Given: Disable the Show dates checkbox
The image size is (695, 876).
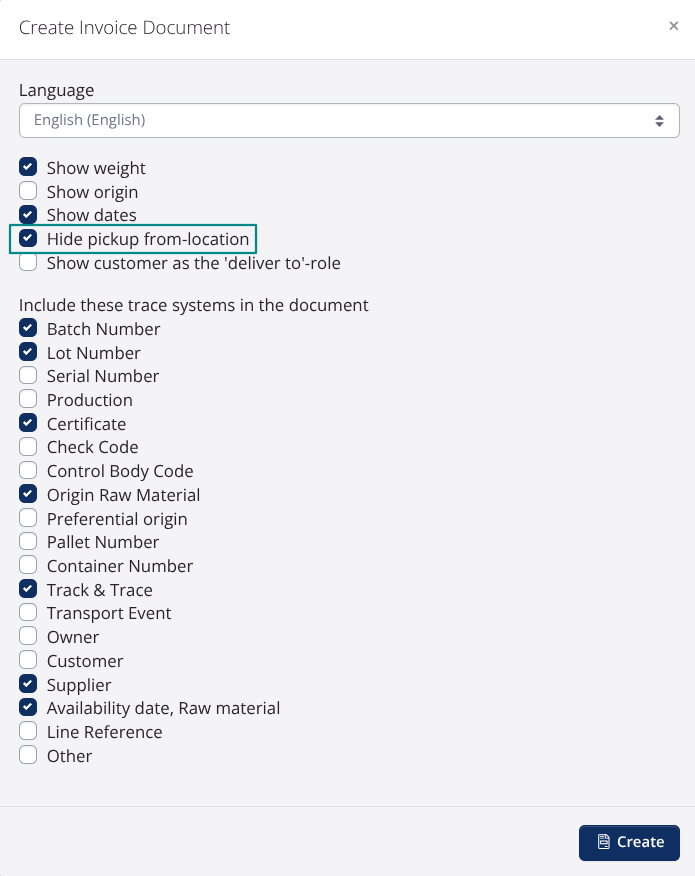Looking at the screenshot, I should pyautogui.click(x=28, y=215).
